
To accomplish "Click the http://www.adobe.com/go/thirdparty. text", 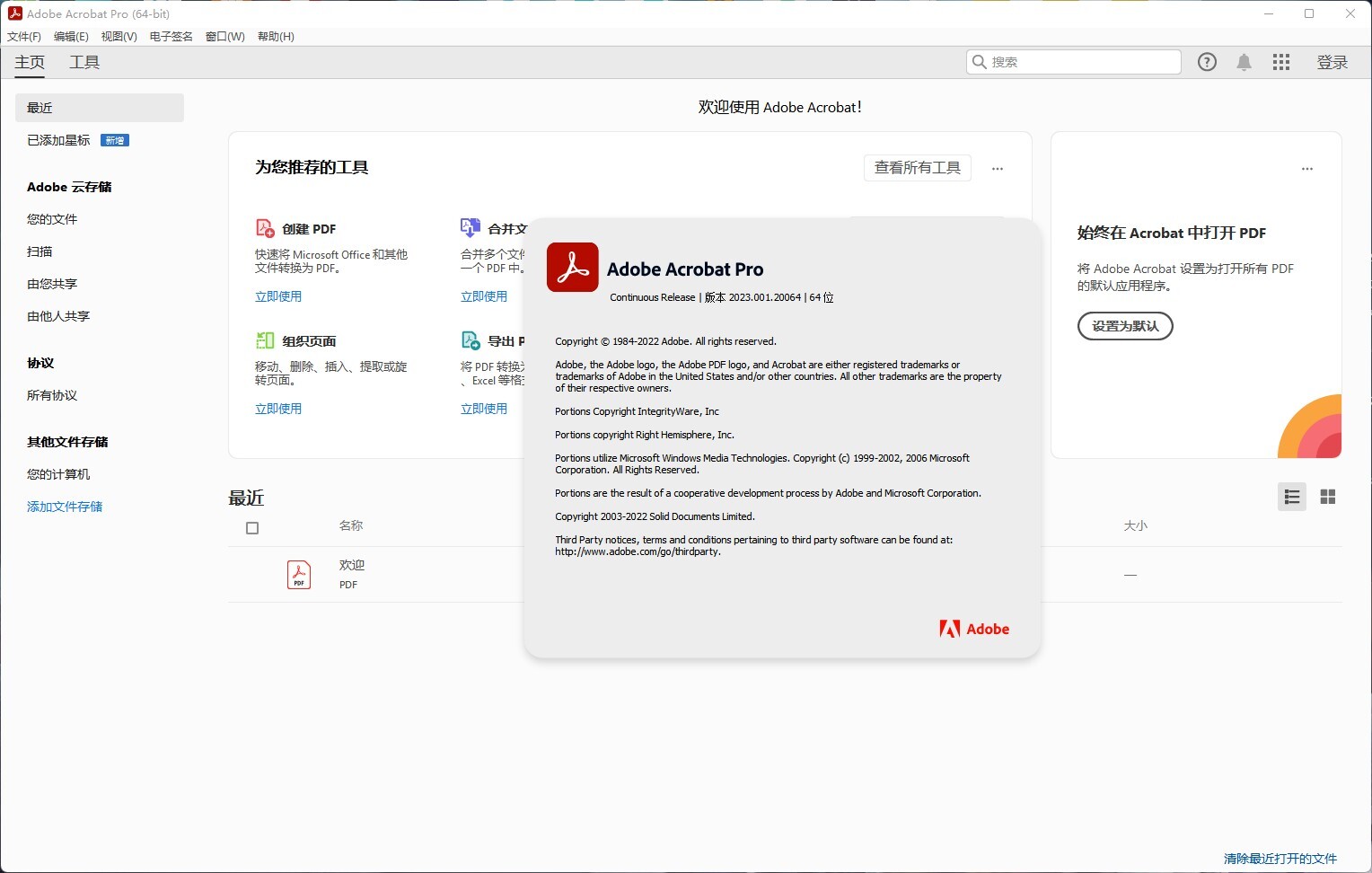I will (x=638, y=551).
